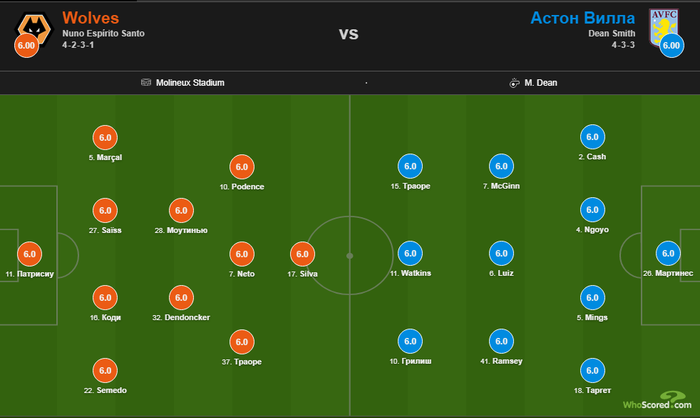Select Watkins' blue rating circle
The width and height of the screenshot is (700, 418).
point(410,253)
